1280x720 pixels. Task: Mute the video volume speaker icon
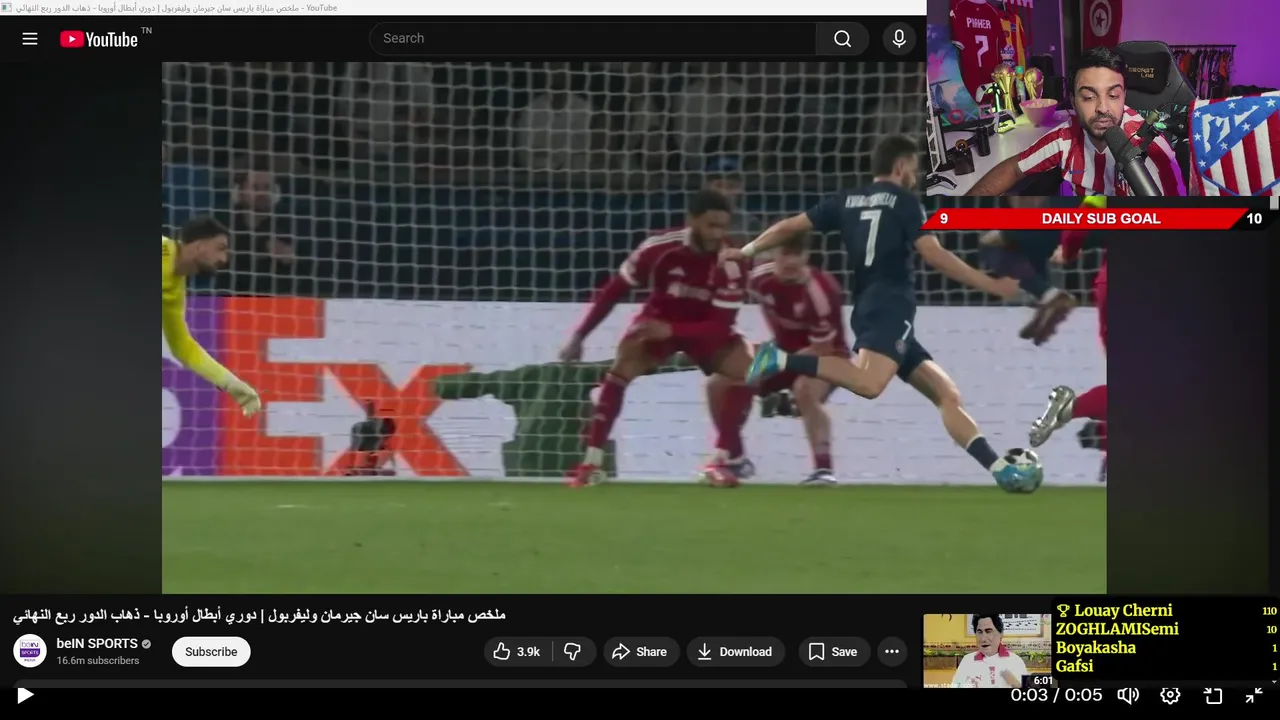tap(1128, 695)
